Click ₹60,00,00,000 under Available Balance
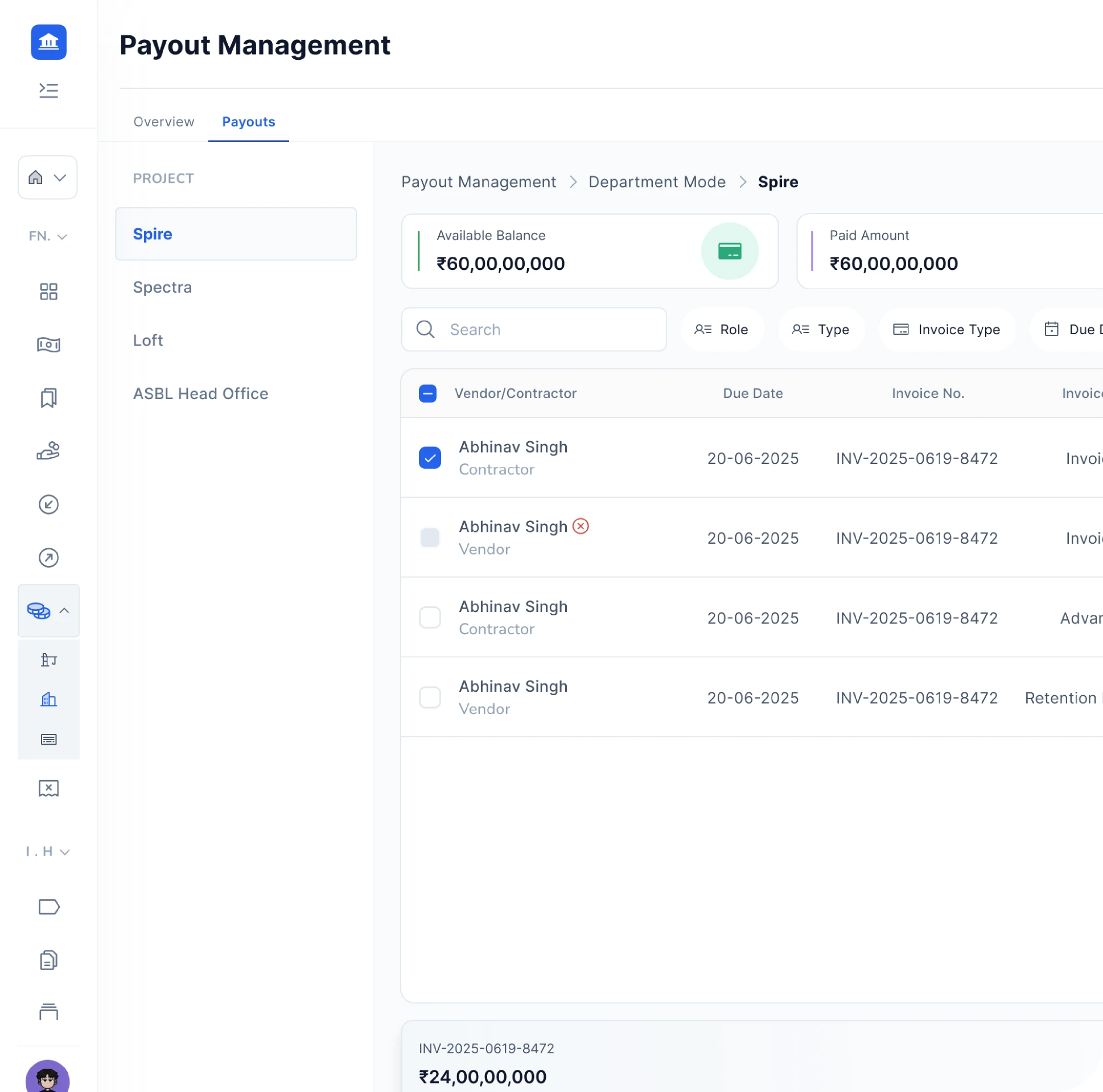The height and width of the screenshot is (1092, 1103). 501,263
